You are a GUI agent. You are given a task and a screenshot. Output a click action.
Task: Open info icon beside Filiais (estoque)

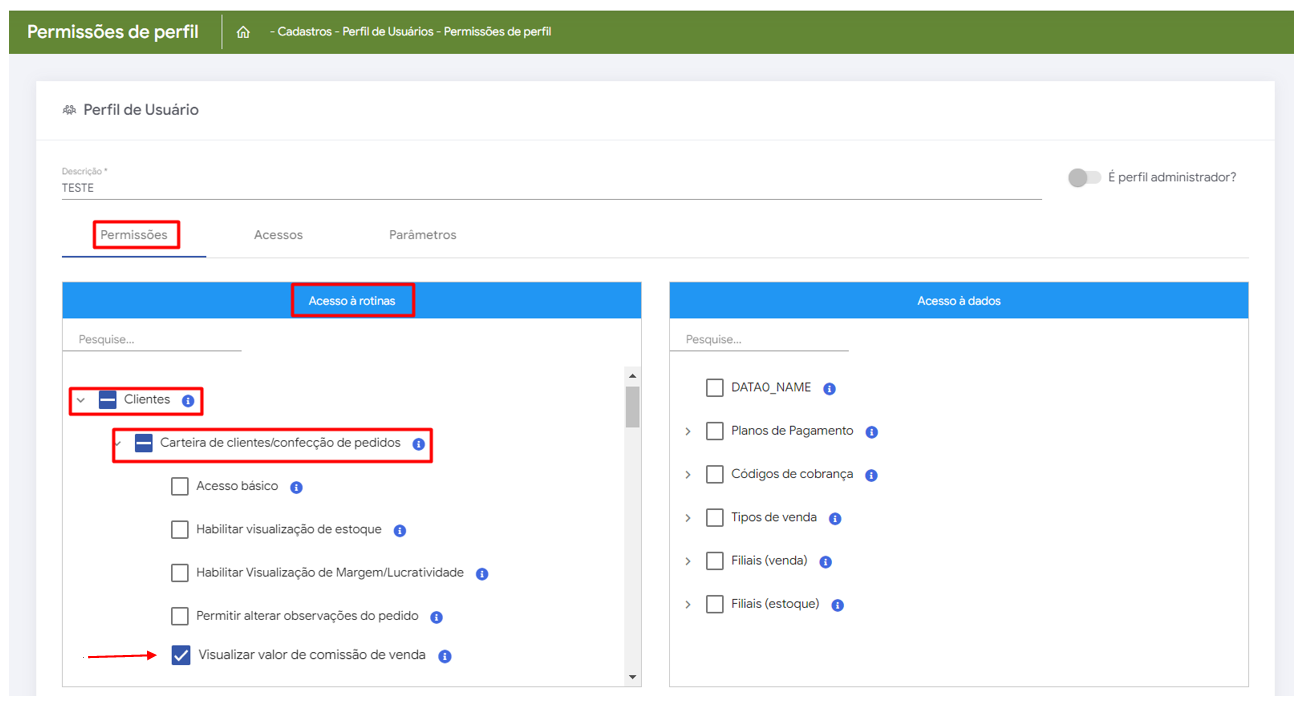pos(838,605)
